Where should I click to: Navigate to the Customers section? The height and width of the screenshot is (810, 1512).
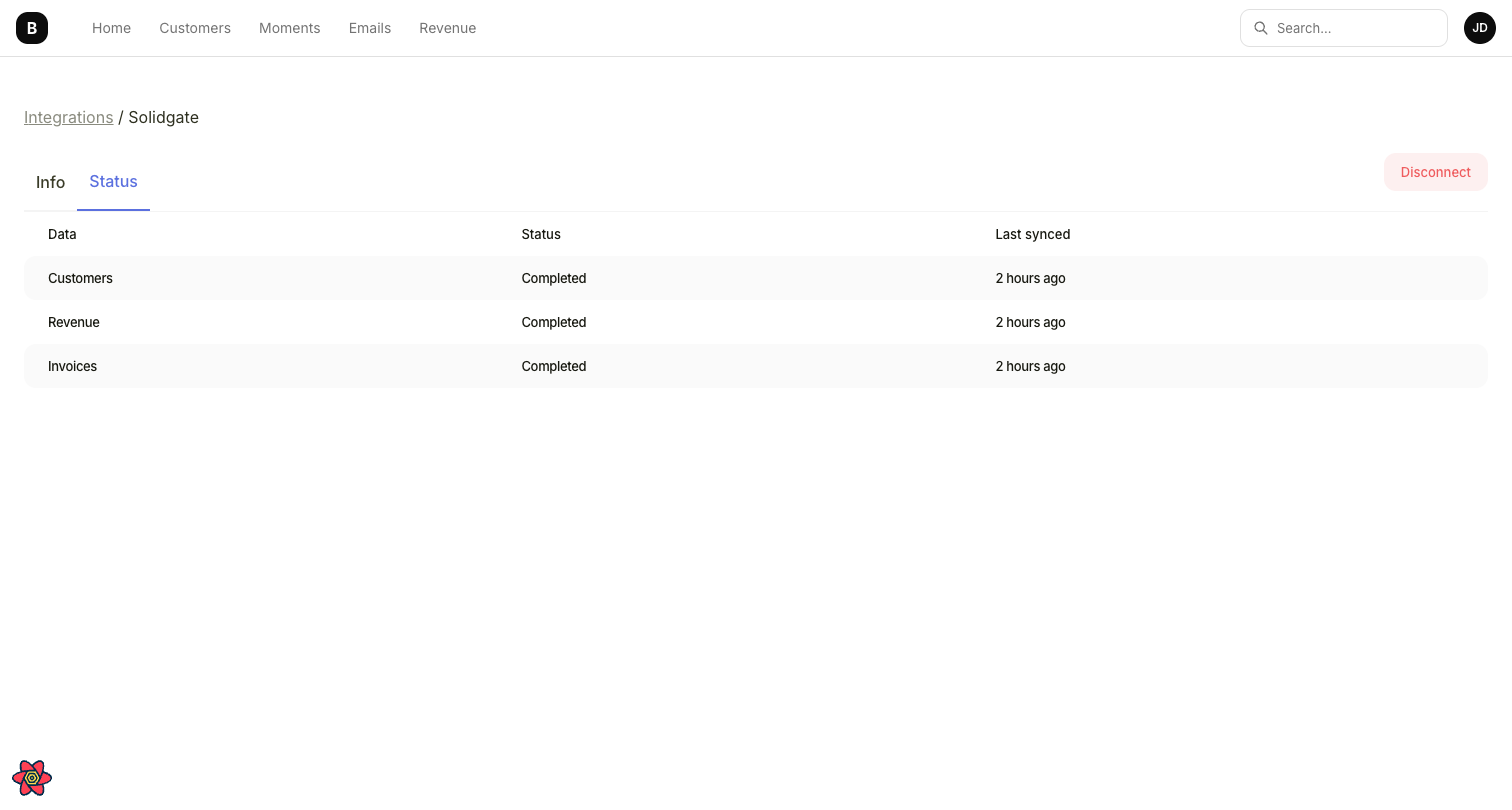tap(194, 27)
